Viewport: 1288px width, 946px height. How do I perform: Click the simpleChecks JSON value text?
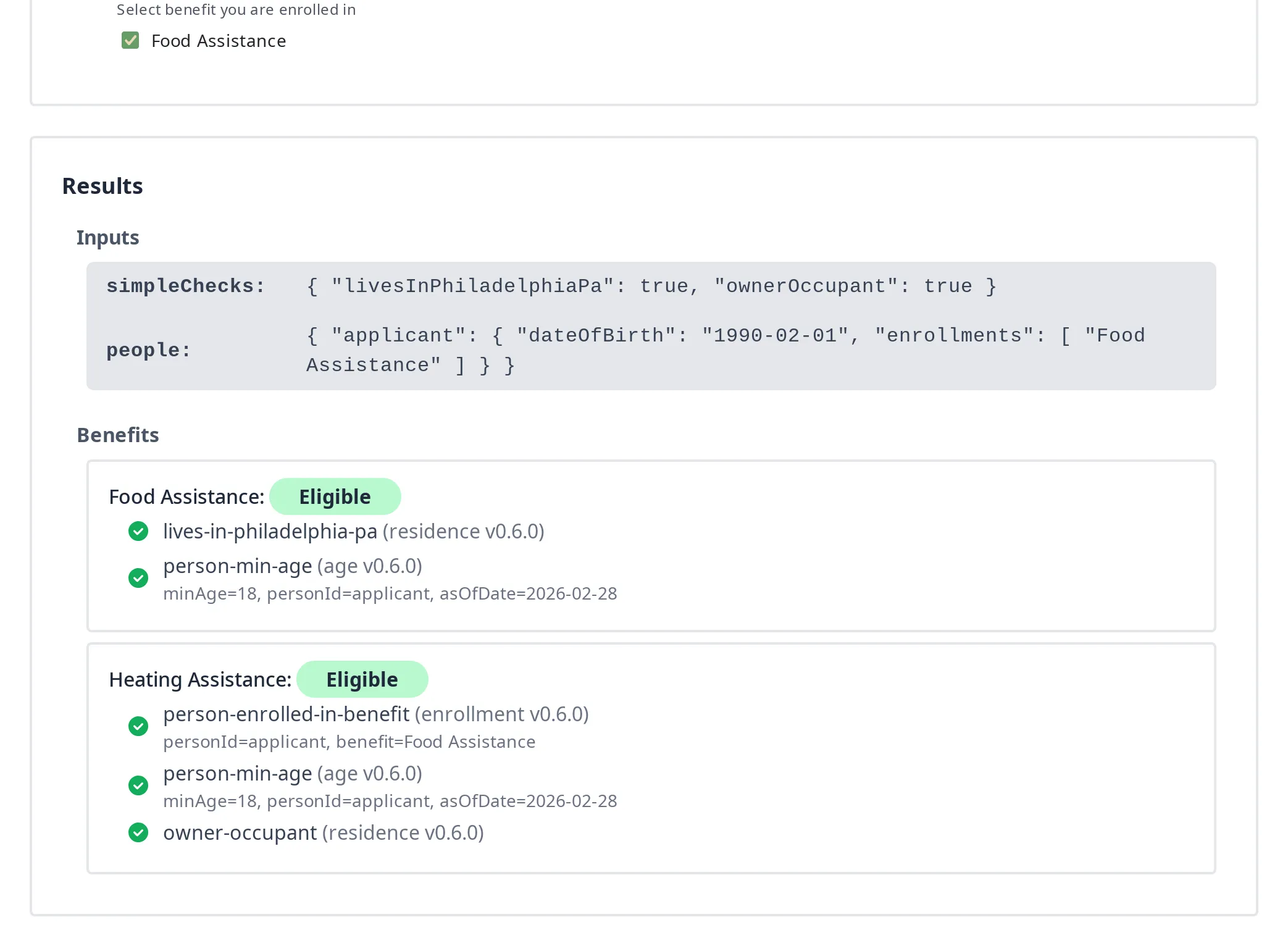click(x=651, y=286)
